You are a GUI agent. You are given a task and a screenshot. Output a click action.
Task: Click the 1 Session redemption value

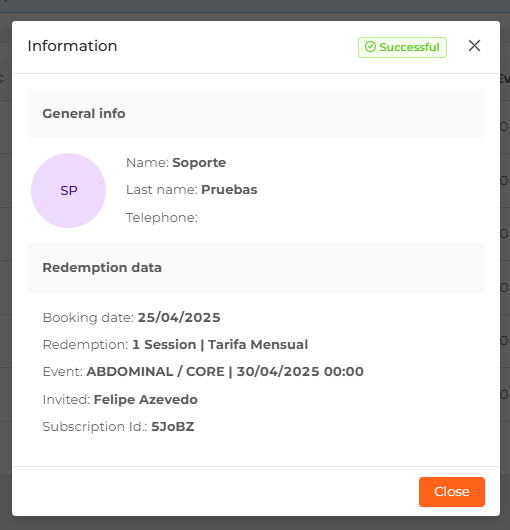pos(164,344)
